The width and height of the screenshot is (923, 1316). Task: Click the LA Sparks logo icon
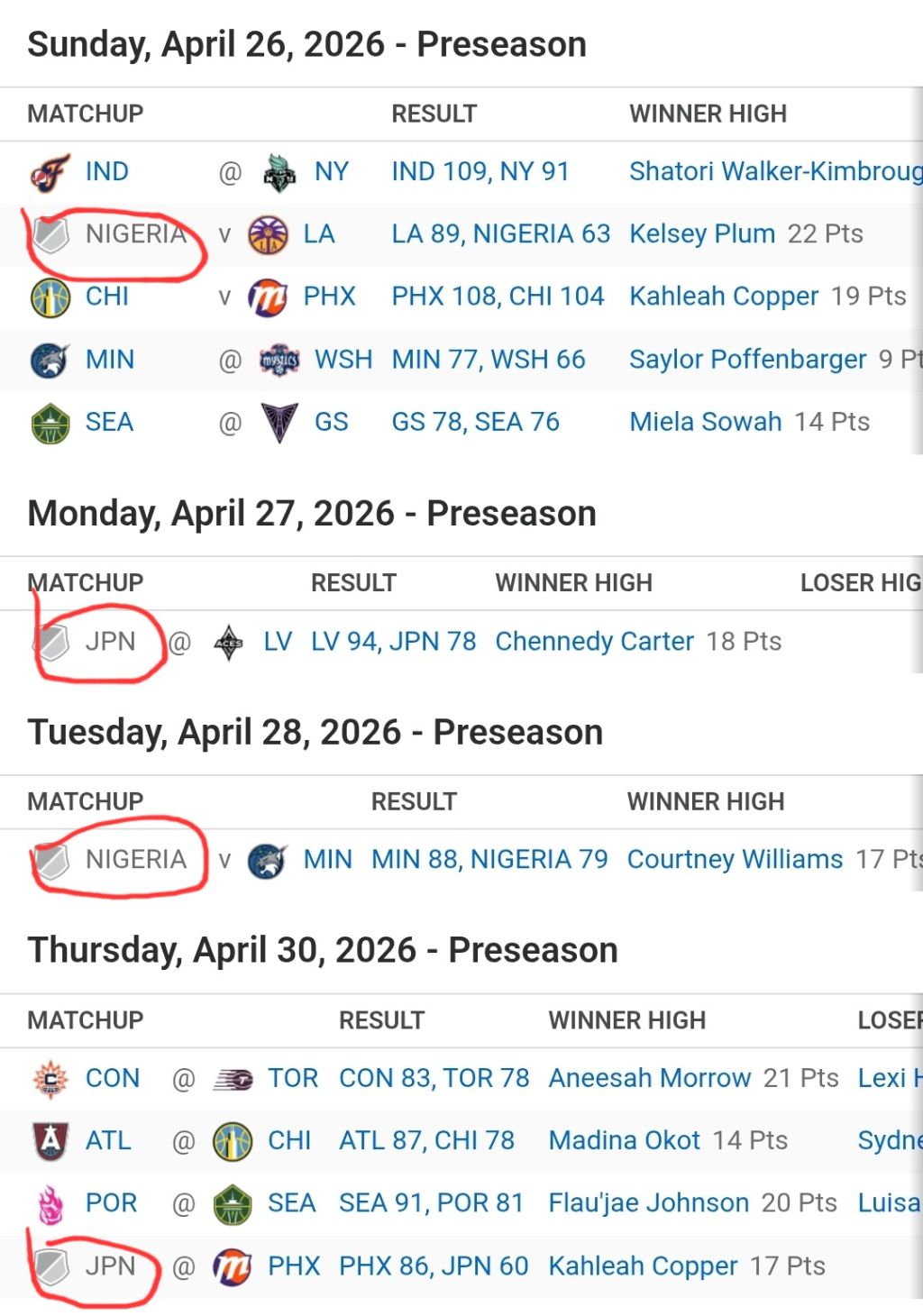(x=268, y=235)
